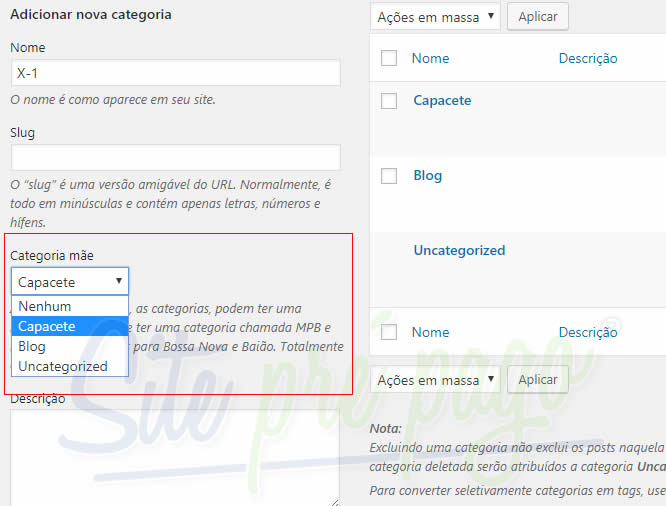Viewport: 666px width, 506px height.
Task: Open the Capacete category link
Action: click(442, 100)
